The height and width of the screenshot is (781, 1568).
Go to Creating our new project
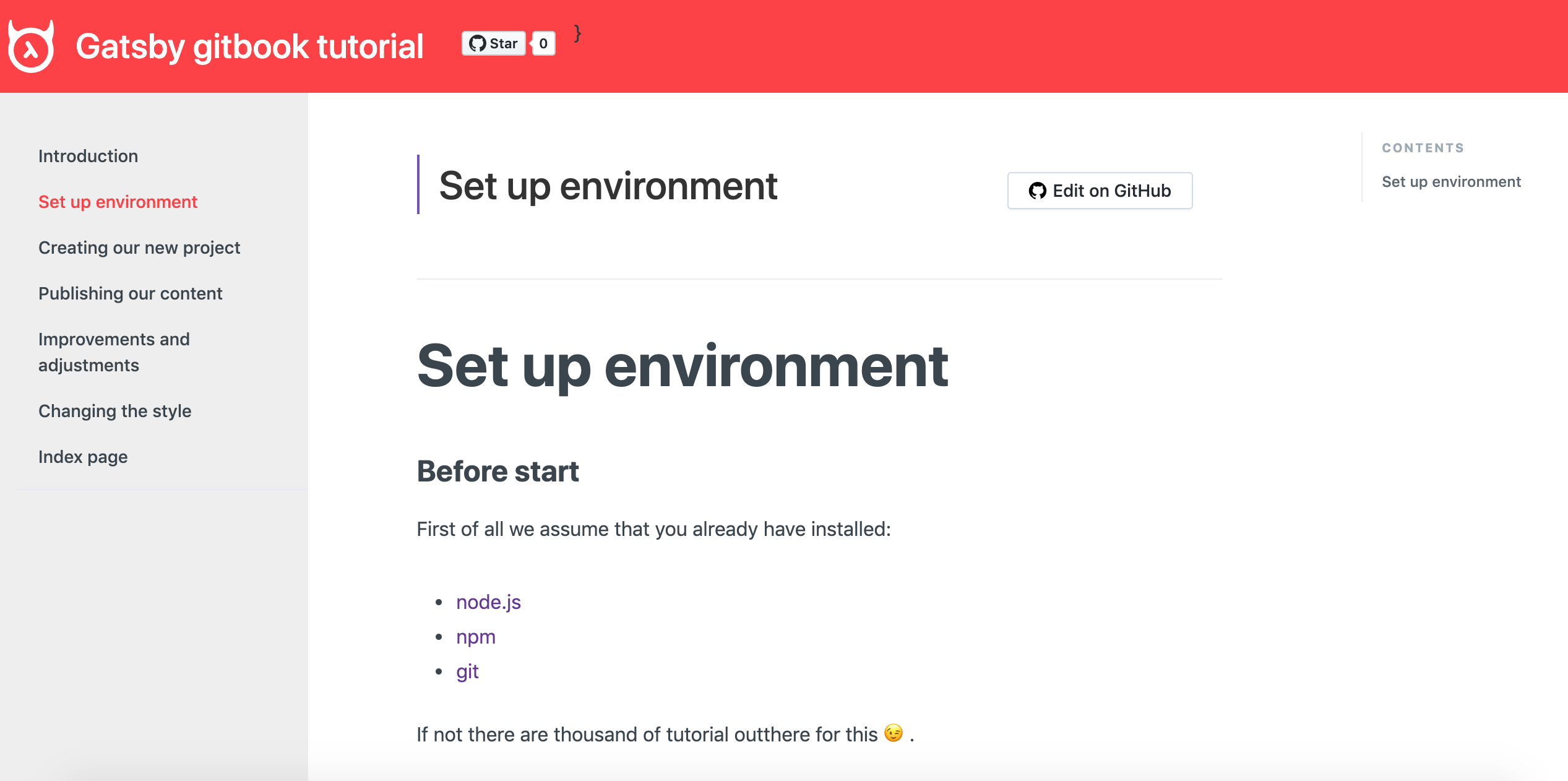(x=139, y=248)
